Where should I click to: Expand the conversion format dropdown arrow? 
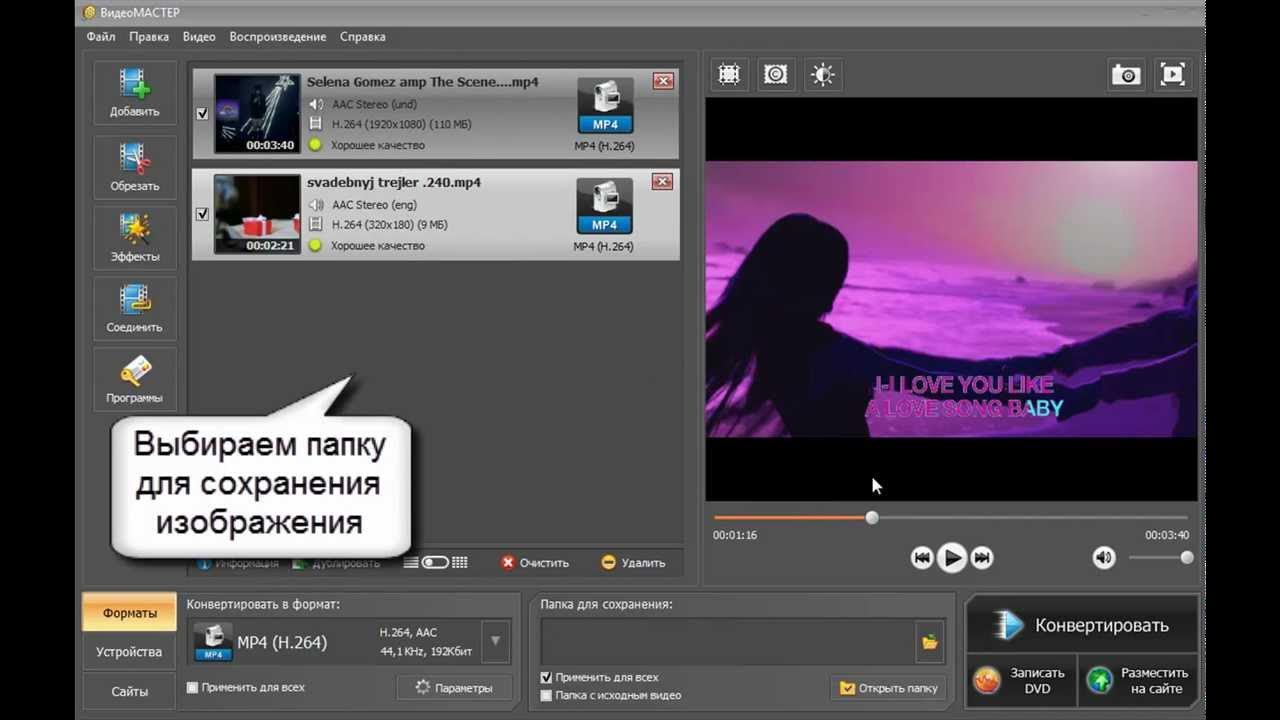pyautogui.click(x=495, y=642)
